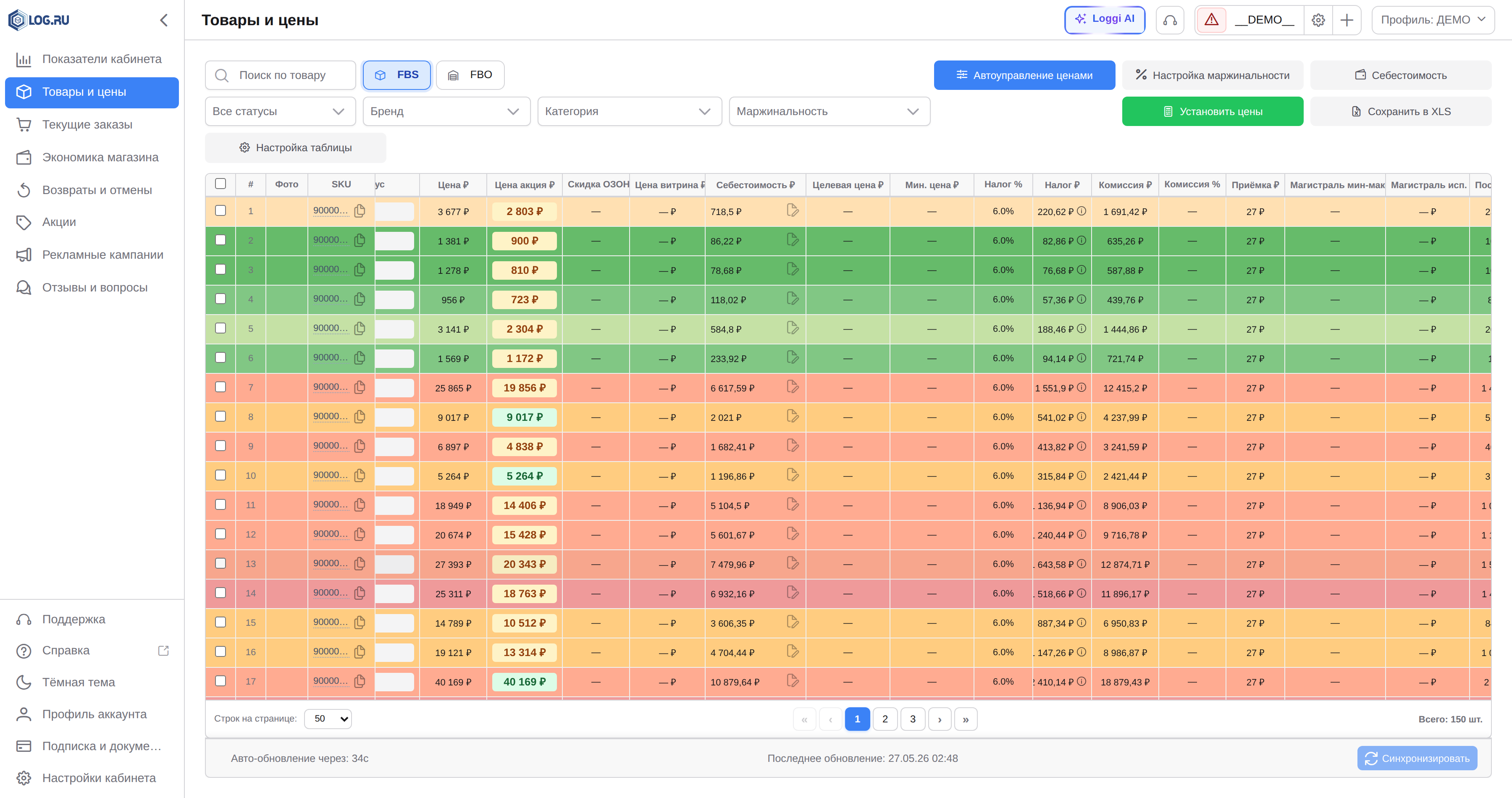Click the 19 856 ₽ promo price badge

point(524,388)
